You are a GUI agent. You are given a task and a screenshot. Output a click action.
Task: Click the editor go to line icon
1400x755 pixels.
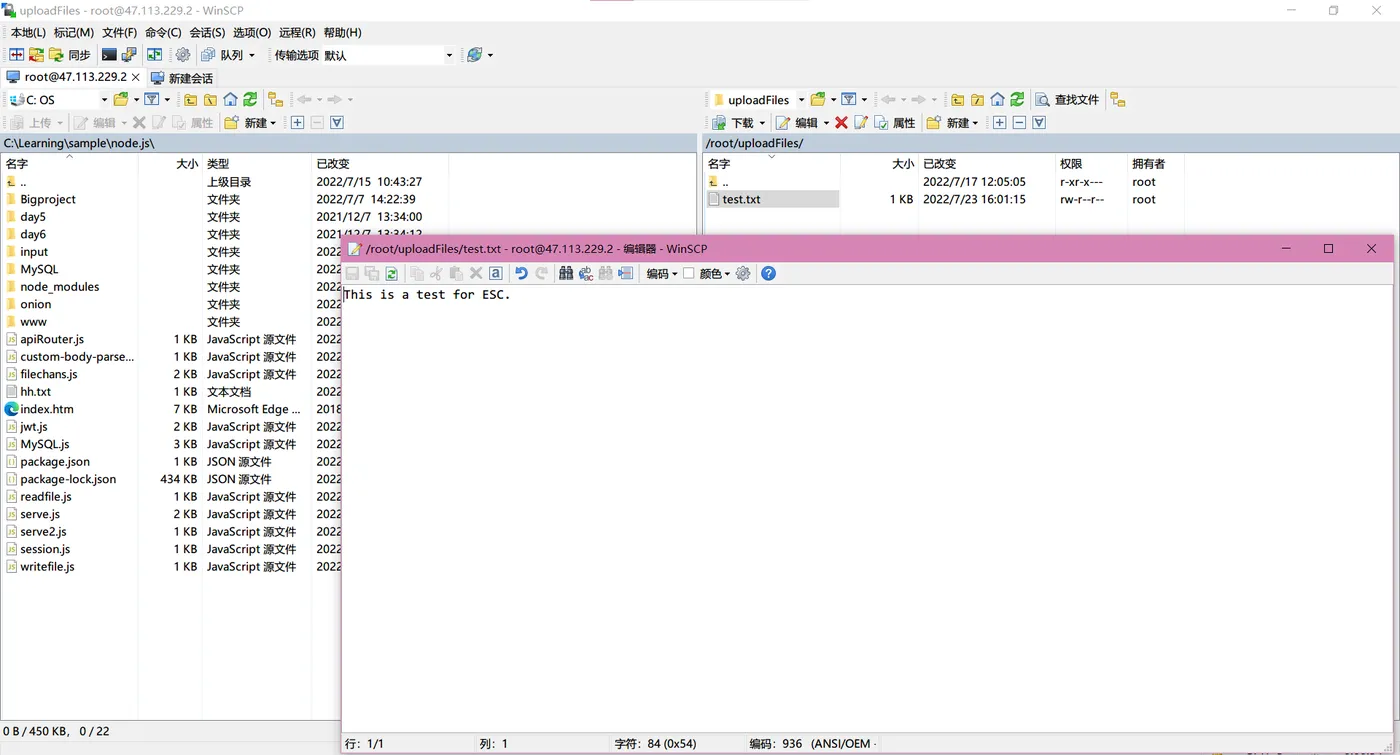click(x=626, y=273)
